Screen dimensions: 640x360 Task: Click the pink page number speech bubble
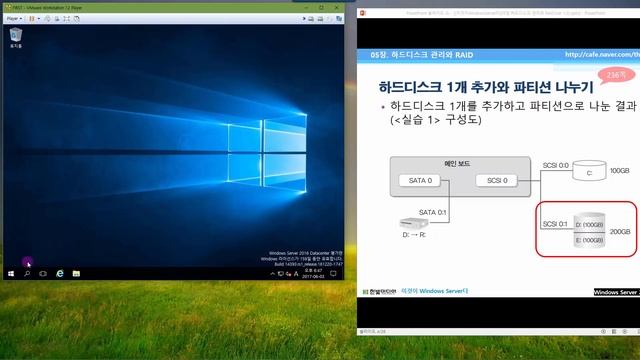pyautogui.click(x=616, y=76)
